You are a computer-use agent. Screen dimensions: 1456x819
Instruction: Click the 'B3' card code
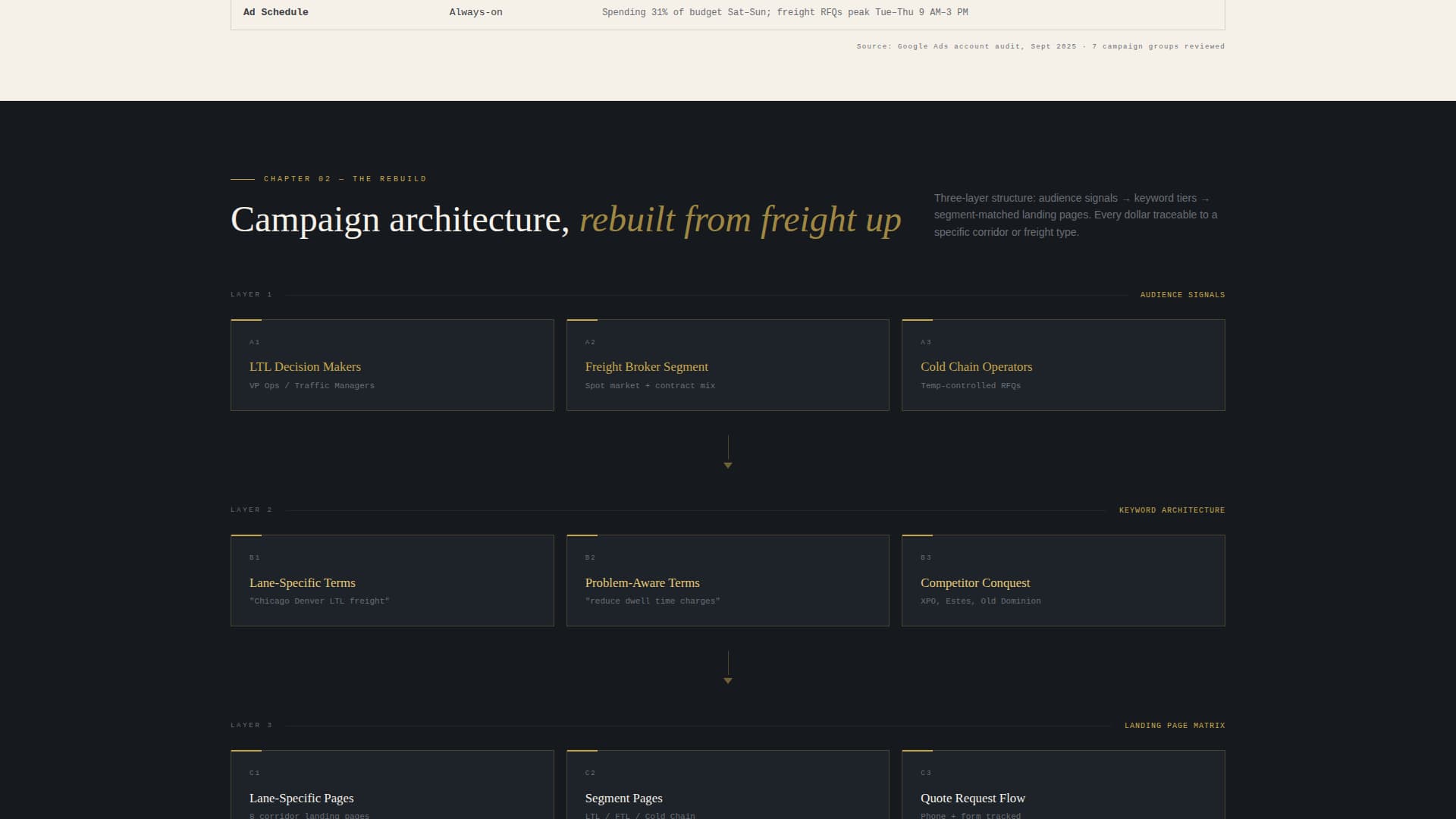click(926, 558)
